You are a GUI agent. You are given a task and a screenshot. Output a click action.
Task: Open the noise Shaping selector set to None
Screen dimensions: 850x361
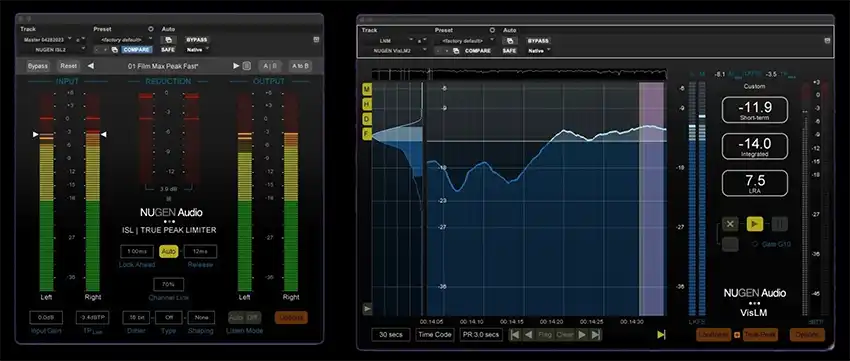click(x=201, y=317)
